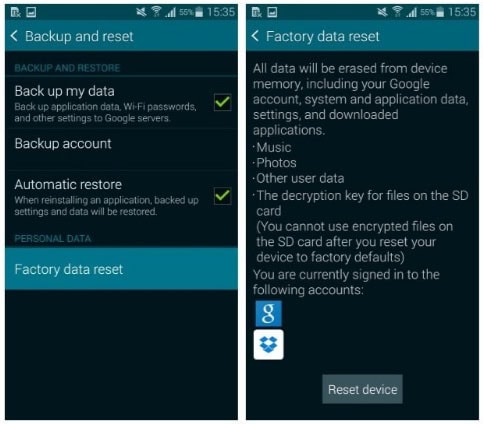Tap the Backup and reset header title

pyautogui.click(x=79, y=36)
